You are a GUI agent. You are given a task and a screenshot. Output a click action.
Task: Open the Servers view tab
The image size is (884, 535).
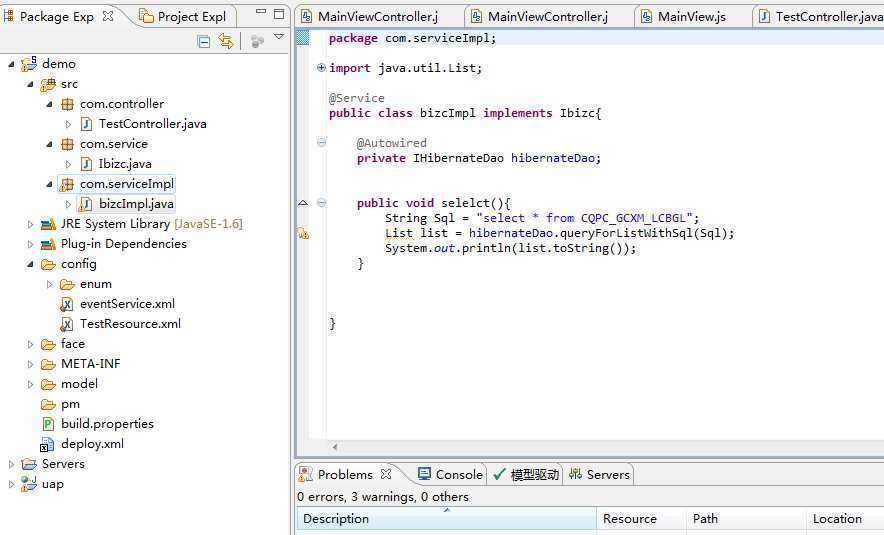click(599, 475)
